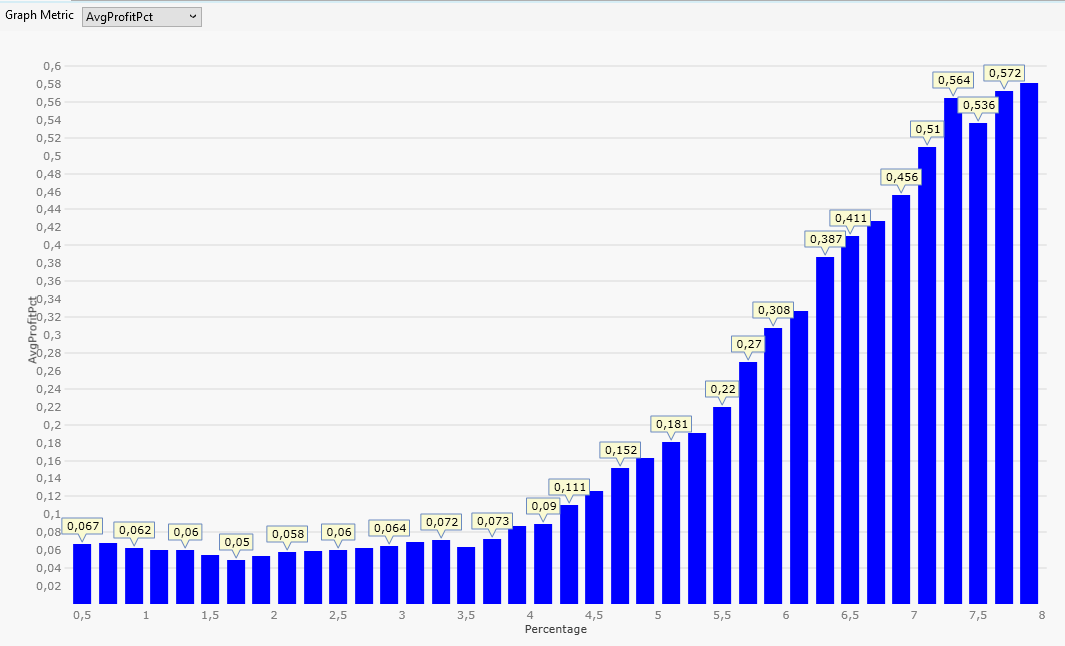
Task: Click the tallest bar at far right
Action: pos(1029,340)
